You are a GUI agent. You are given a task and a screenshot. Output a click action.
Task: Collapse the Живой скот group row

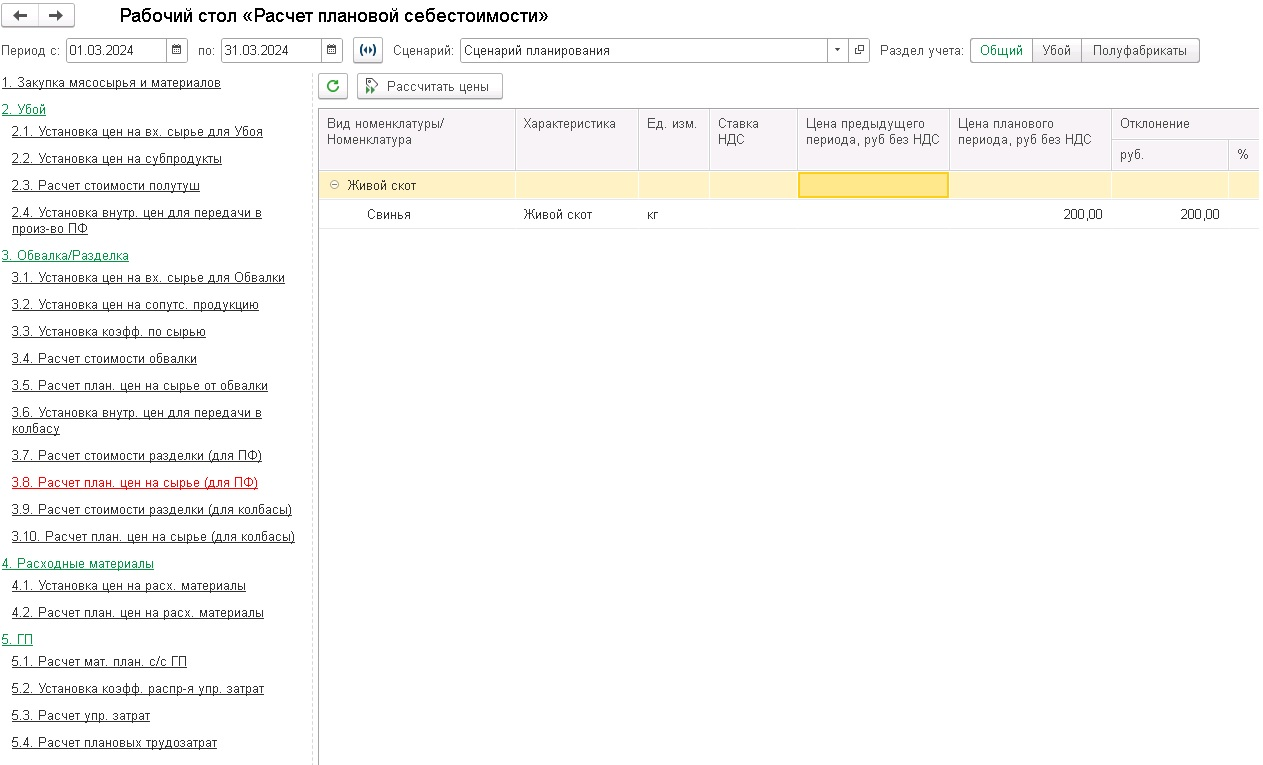point(334,185)
